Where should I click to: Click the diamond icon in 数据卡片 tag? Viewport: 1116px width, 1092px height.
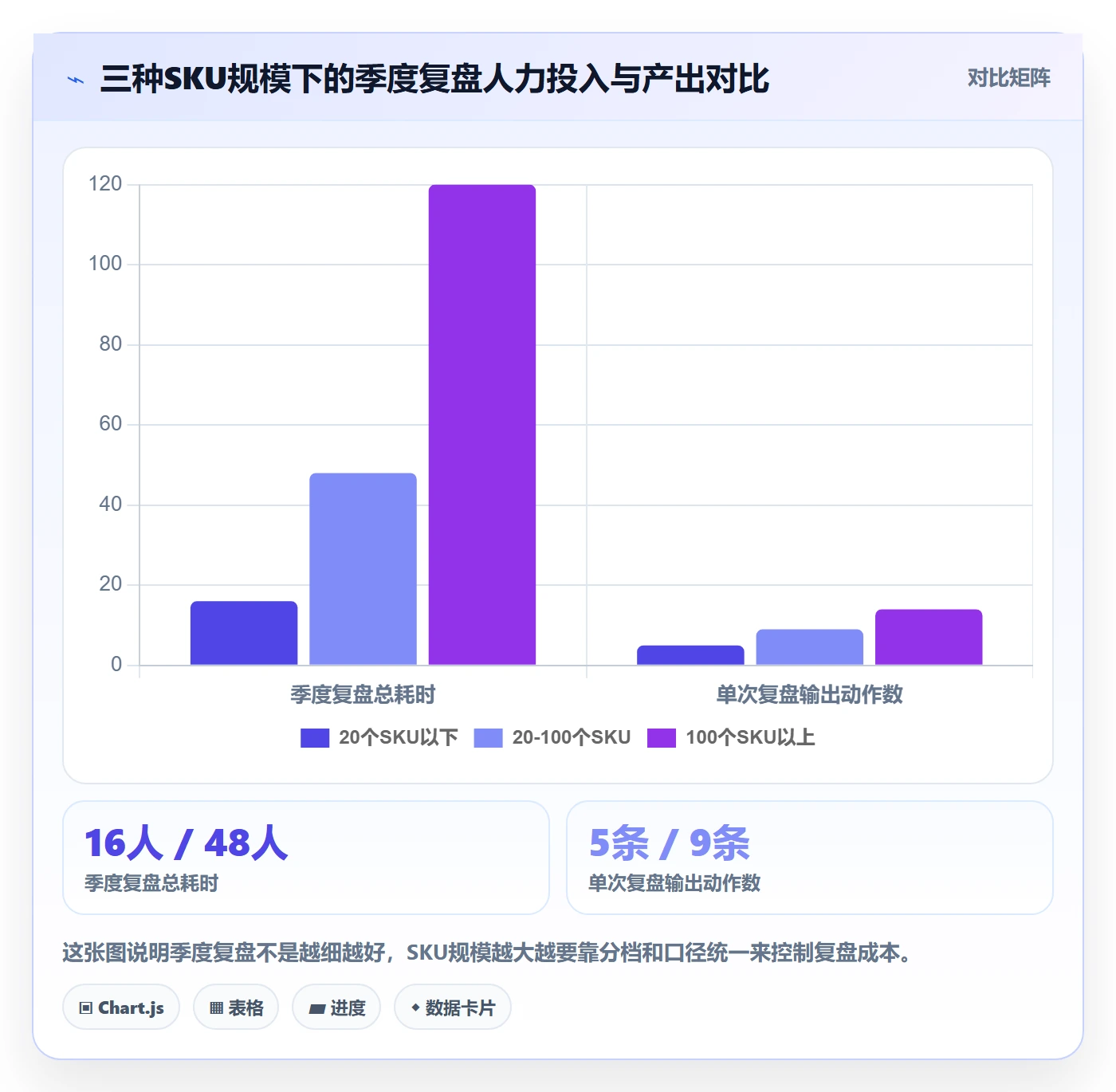[415, 1008]
